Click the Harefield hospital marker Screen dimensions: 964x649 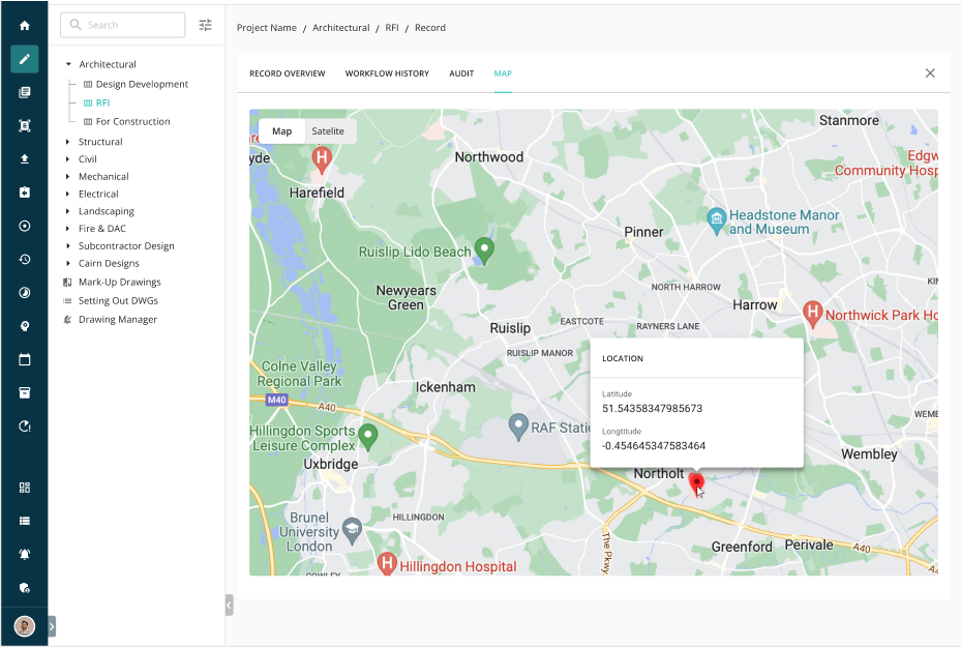point(322,160)
